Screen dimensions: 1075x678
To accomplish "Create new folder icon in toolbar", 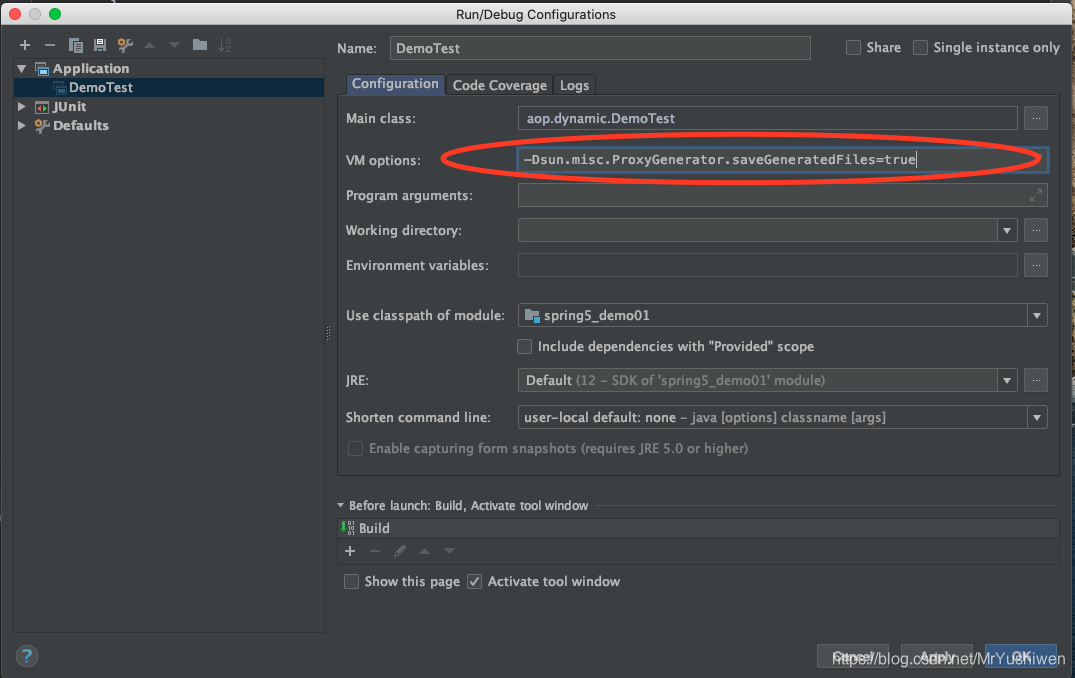I will click(x=200, y=45).
